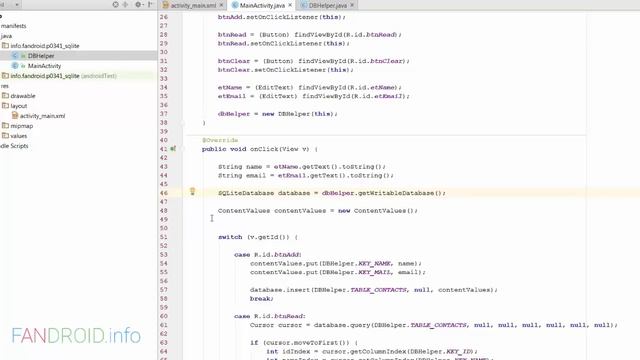
Task: Click etEmail findViewById assignment on line 35
Action: click(313, 96)
